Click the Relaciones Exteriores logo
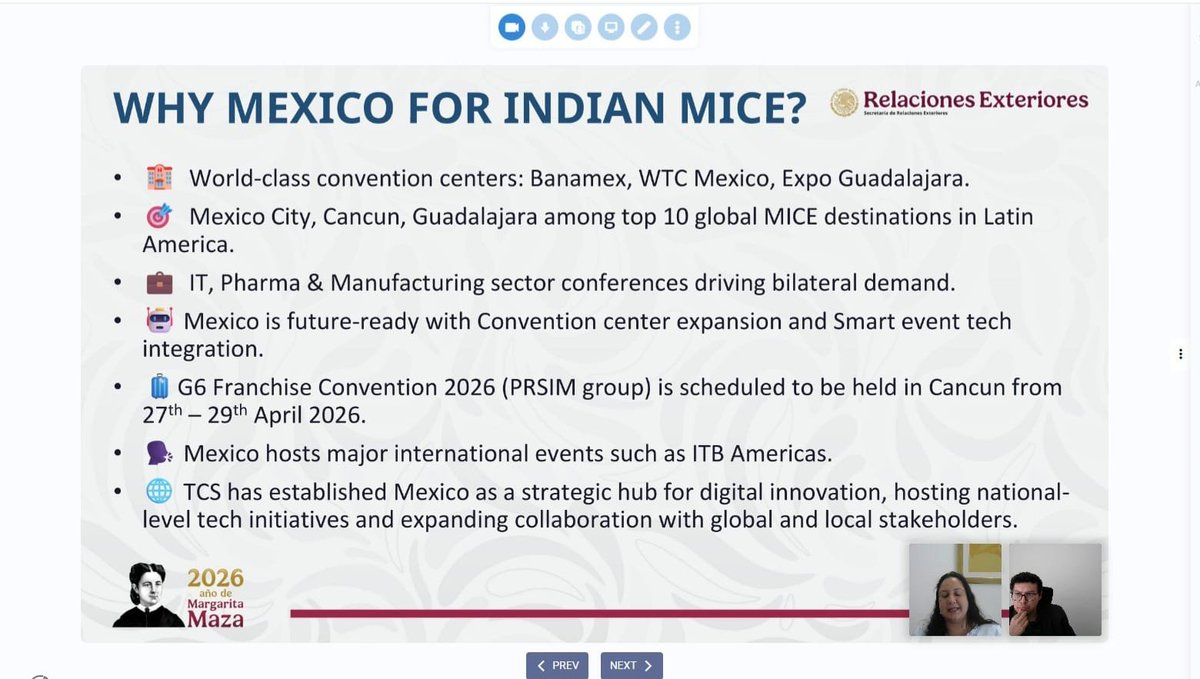 (x=960, y=101)
